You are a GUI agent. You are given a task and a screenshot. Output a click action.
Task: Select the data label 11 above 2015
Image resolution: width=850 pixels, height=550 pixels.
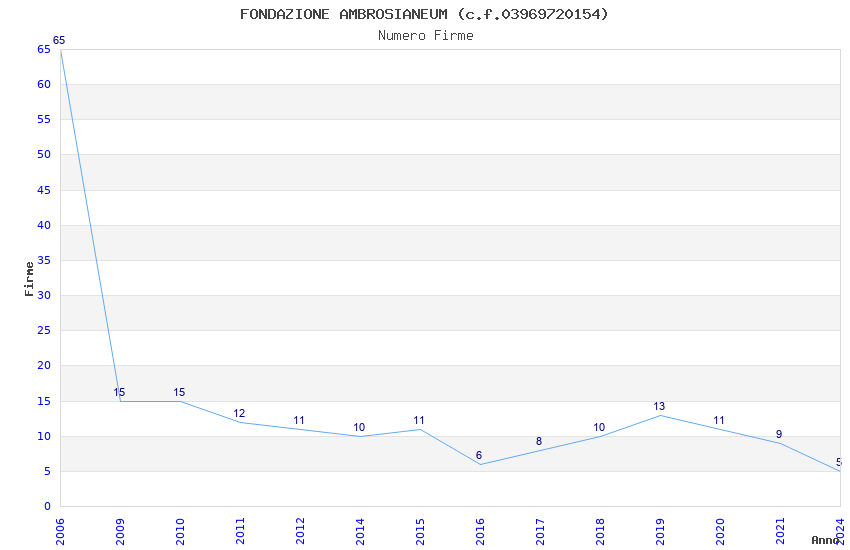click(x=419, y=420)
